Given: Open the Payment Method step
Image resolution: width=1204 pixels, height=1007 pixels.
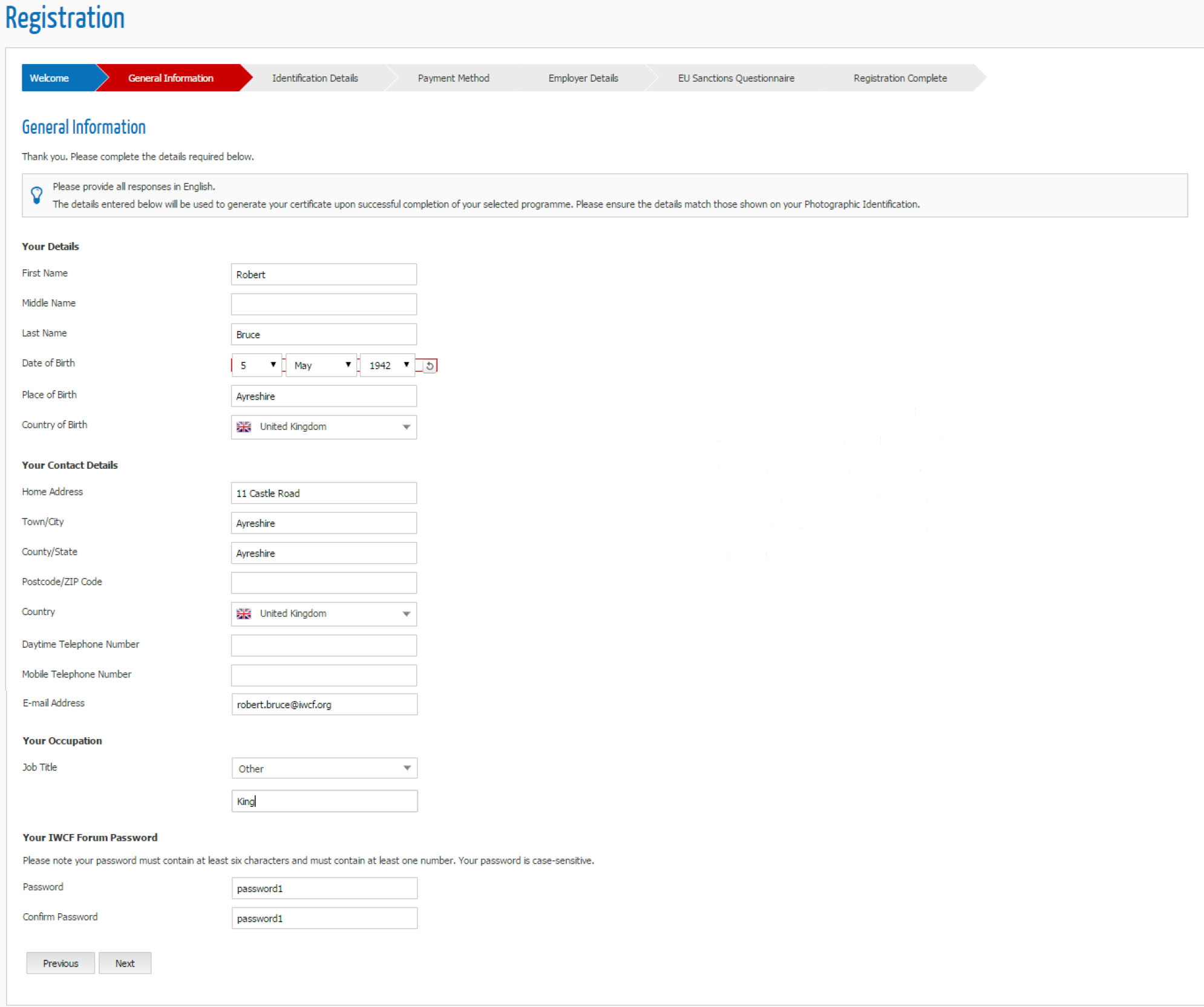Looking at the screenshot, I should [453, 78].
